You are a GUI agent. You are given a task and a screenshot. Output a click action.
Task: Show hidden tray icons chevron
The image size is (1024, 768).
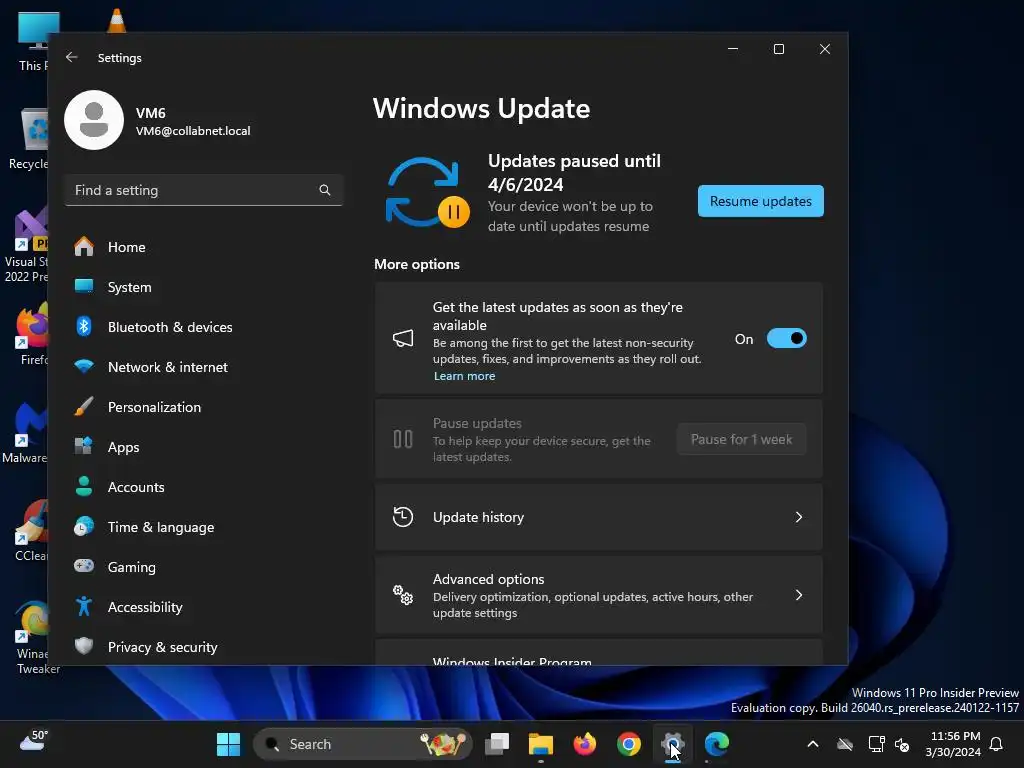pyautogui.click(x=813, y=744)
